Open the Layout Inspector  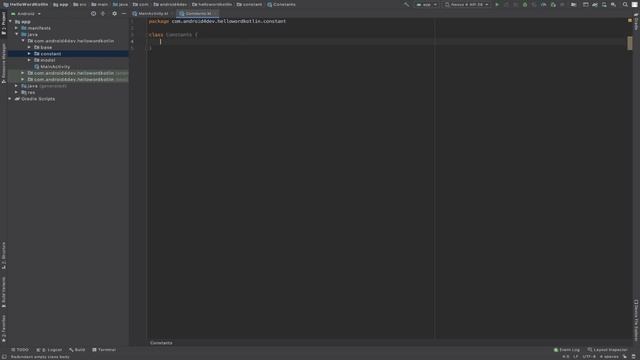pos(607,350)
